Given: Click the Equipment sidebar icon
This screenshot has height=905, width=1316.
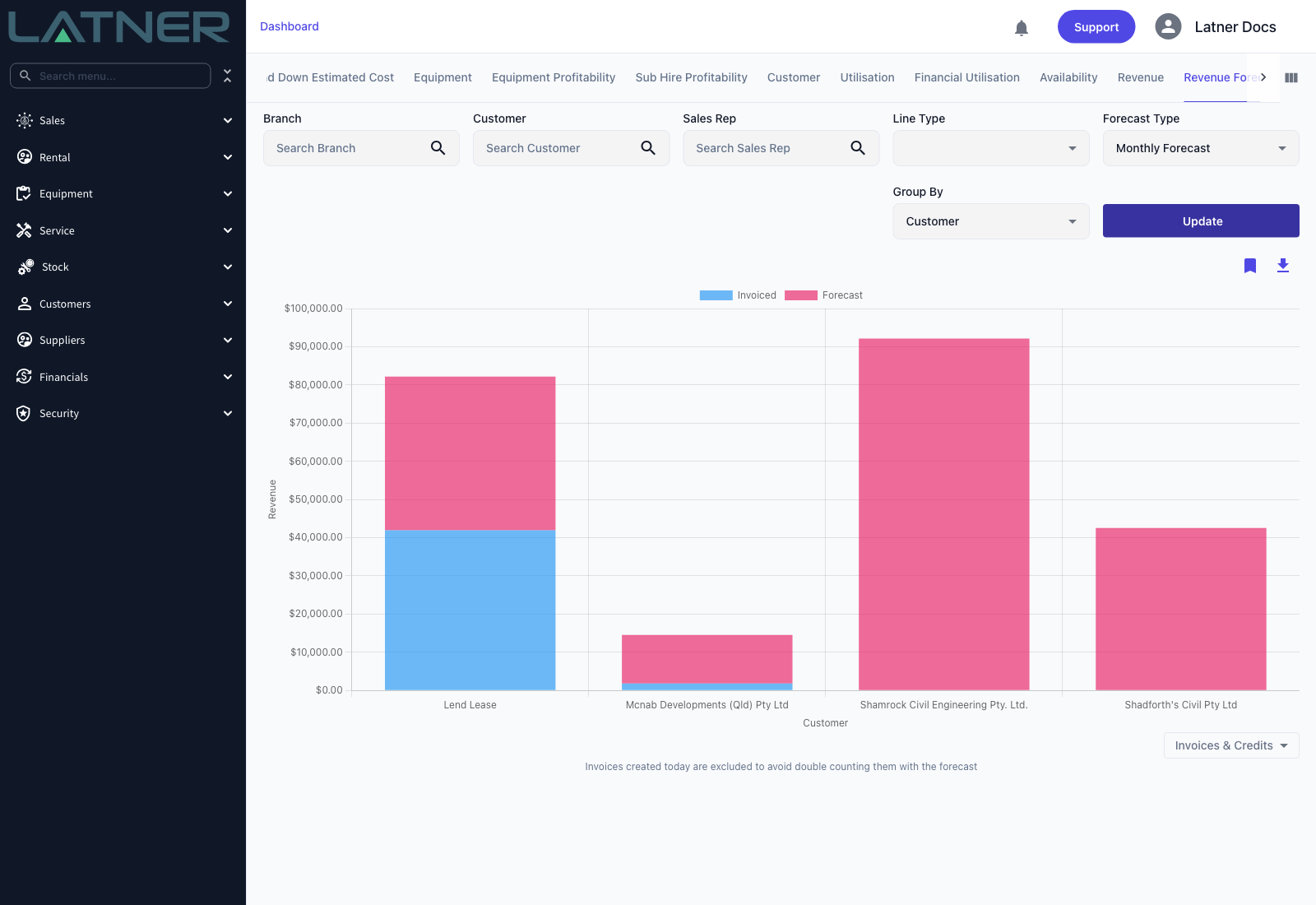Looking at the screenshot, I should [x=25, y=193].
